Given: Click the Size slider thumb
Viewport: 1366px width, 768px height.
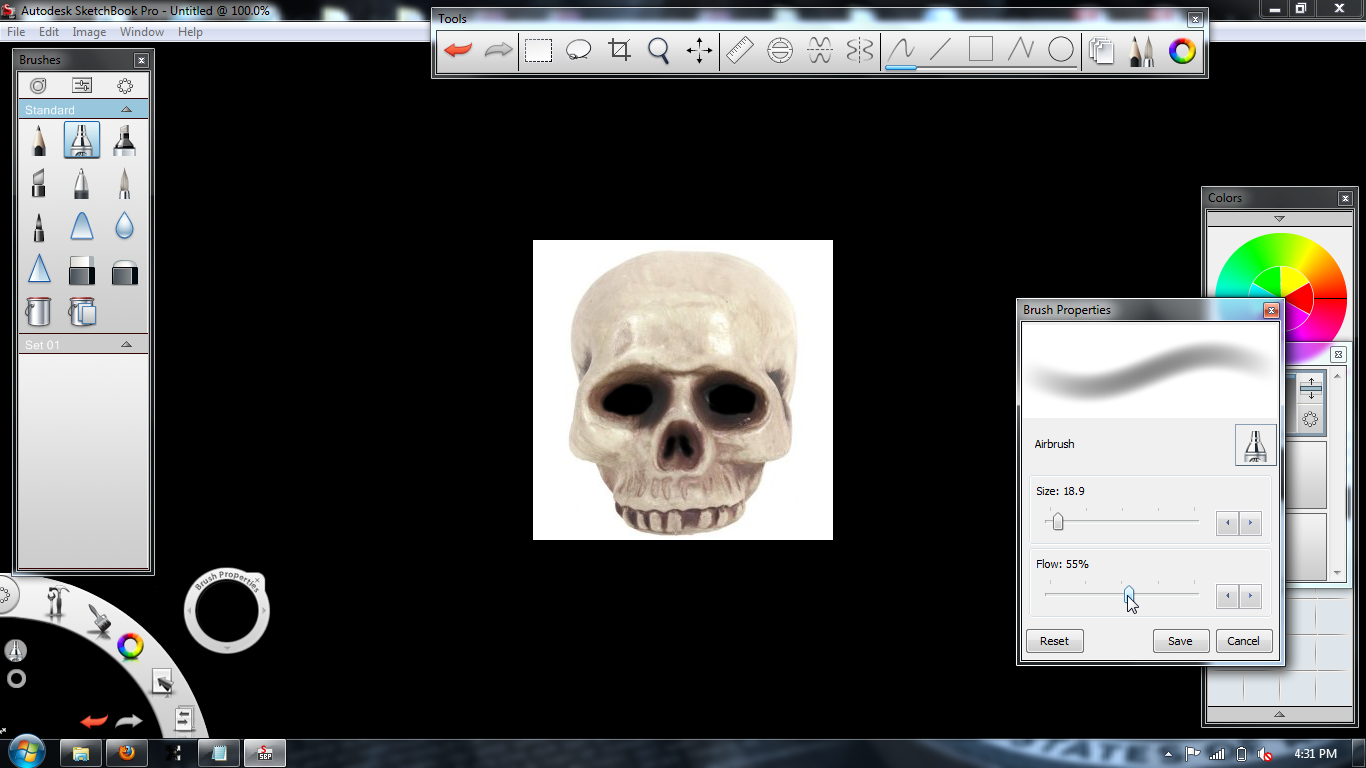Looking at the screenshot, I should click(1057, 521).
